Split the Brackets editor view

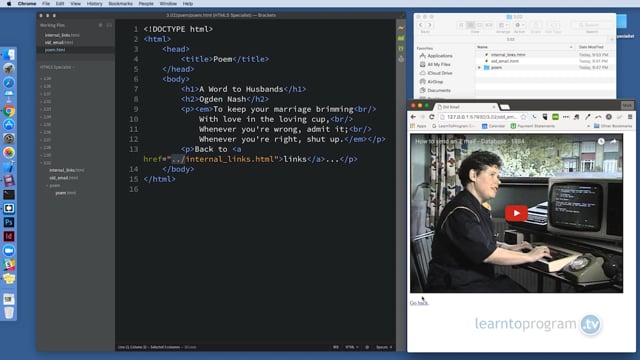(x=109, y=25)
